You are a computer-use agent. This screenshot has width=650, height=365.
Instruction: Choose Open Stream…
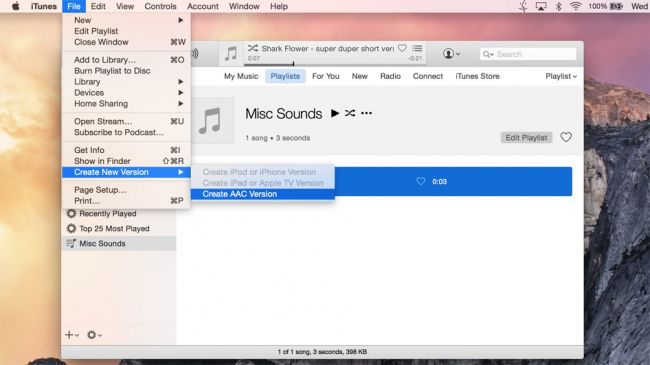click(126, 121)
